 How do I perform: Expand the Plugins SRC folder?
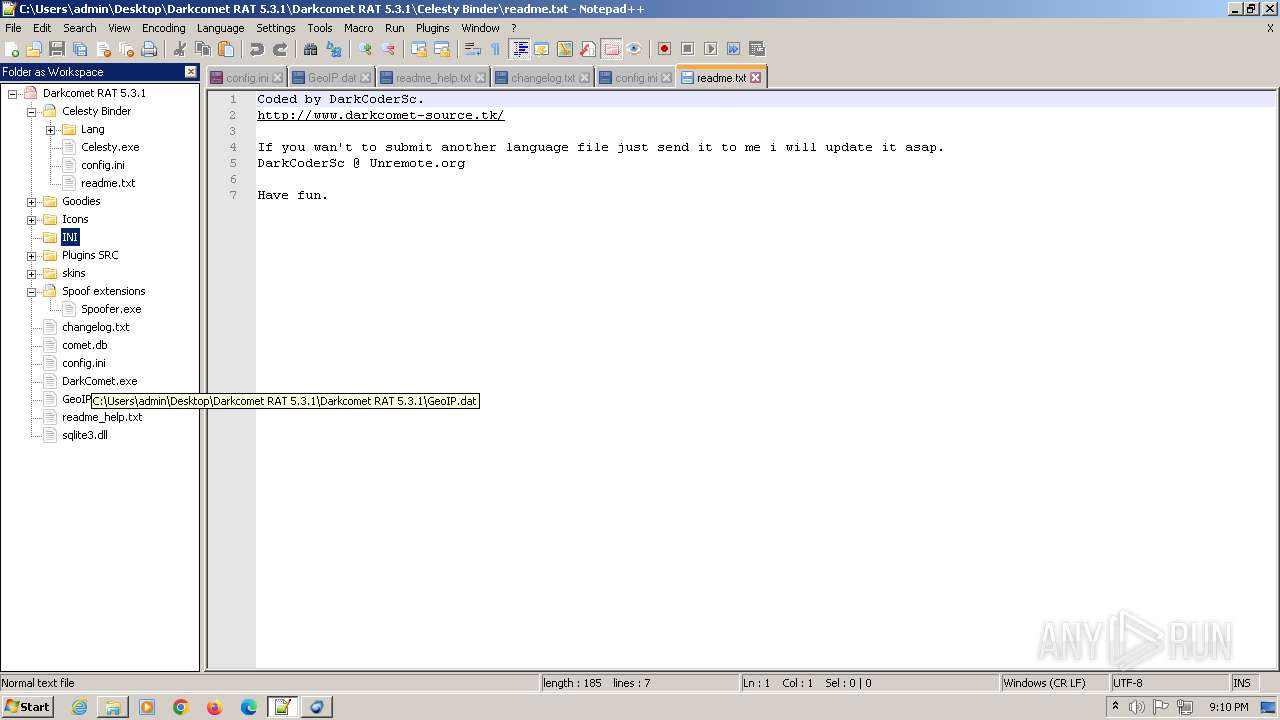click(x=31, y=255)
